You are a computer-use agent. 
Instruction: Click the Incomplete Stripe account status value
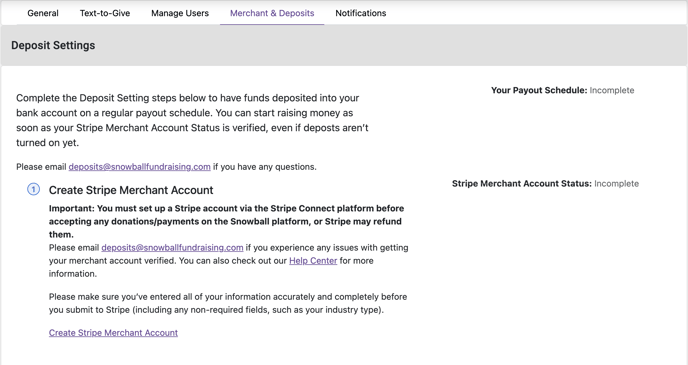616,184
